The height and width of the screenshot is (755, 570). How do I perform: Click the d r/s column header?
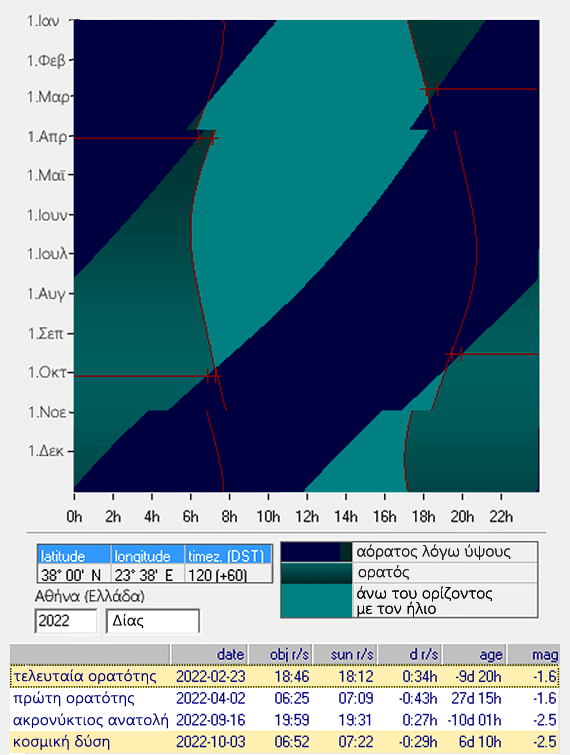pyautogui.click(x=409, y=654)
